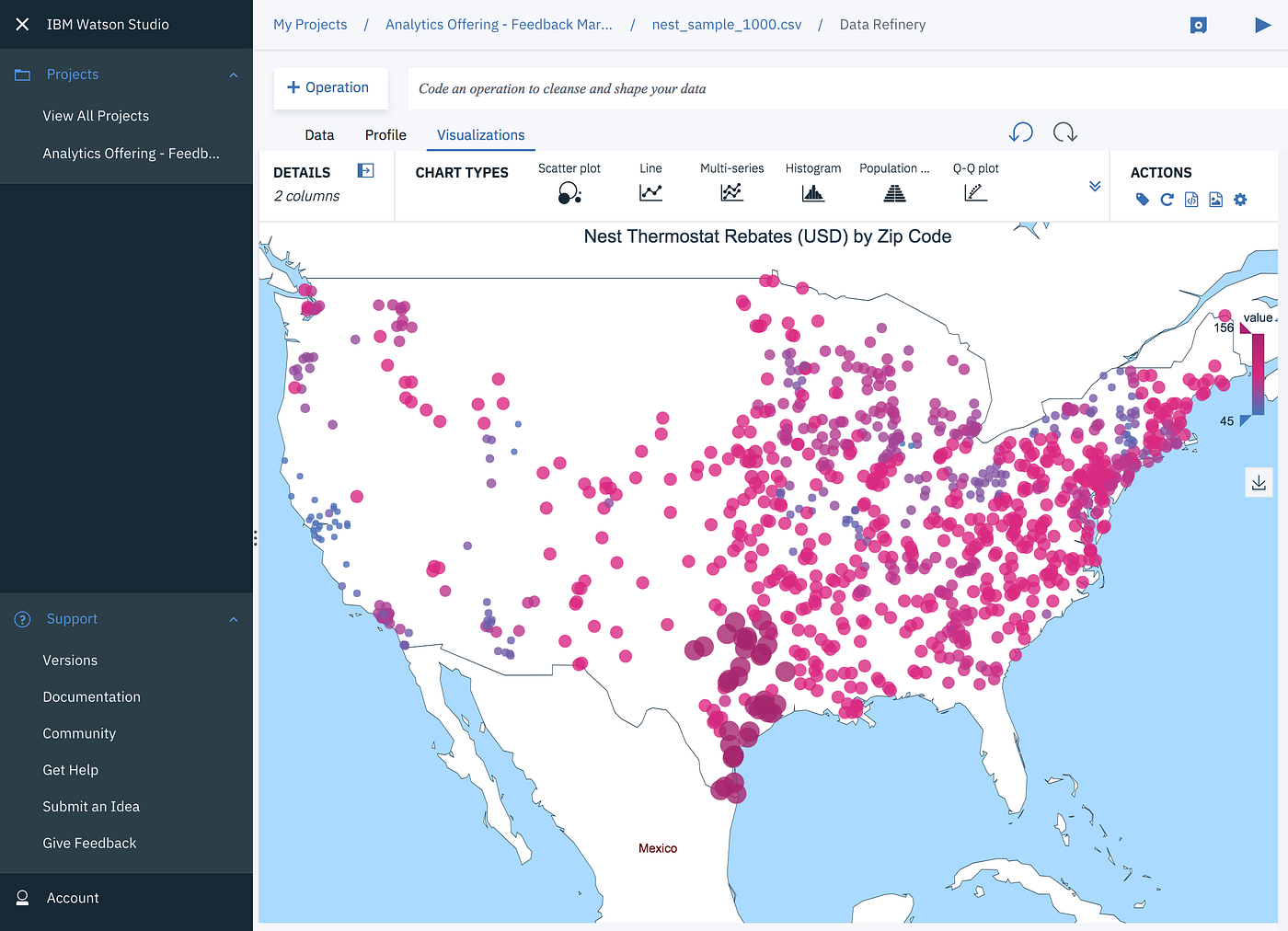Run the Data Refinery flow with play icon
1288x931 pixels.
point(1263,25)
